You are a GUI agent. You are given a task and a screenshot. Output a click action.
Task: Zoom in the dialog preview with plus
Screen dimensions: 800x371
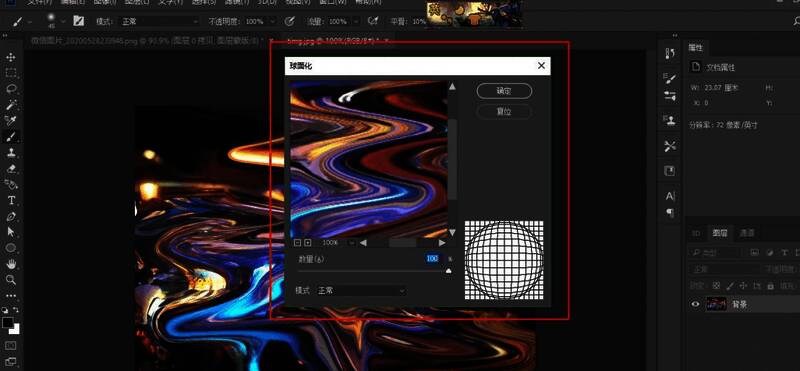(x=308, y=242)
